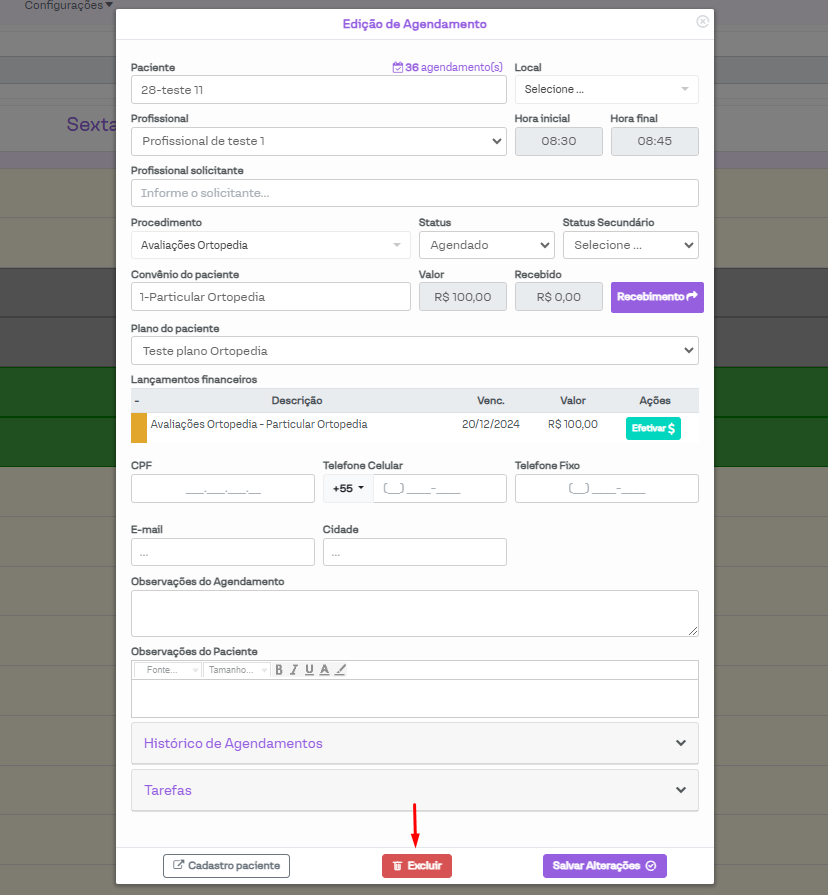This screenshot has height=895, width=828.
Task: Apply underline formatting in patient notes
Action: point(309,670)
